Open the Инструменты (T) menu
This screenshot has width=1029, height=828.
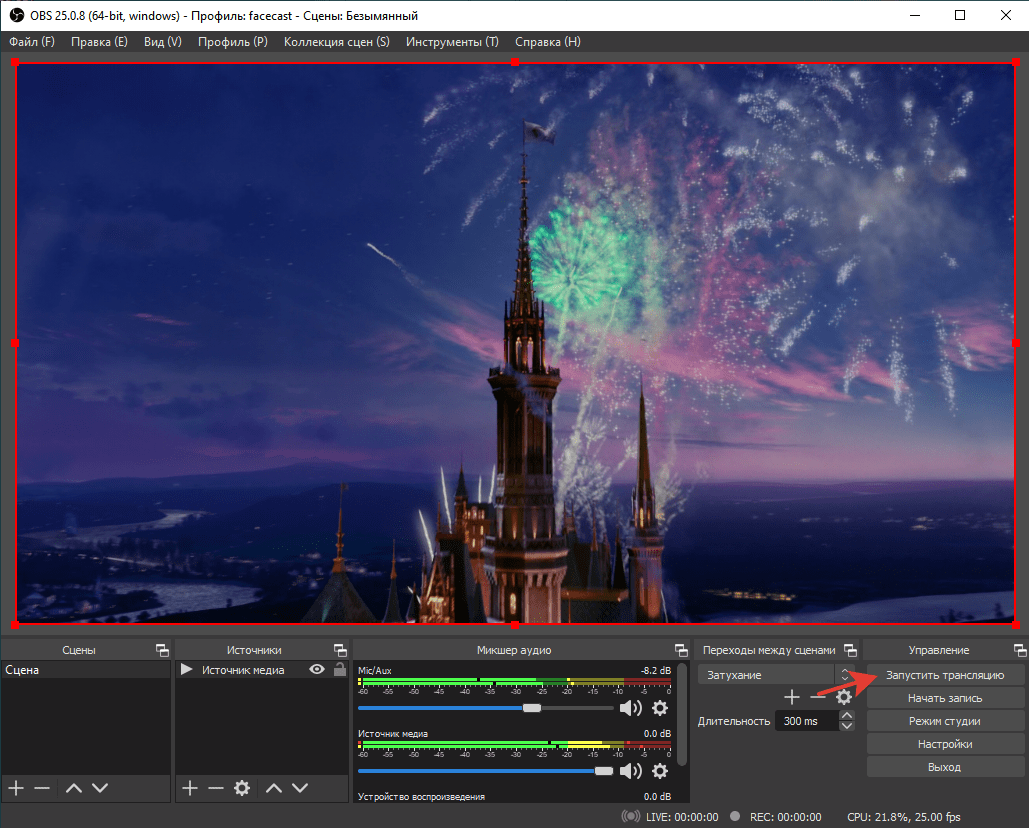pos(452,42)
